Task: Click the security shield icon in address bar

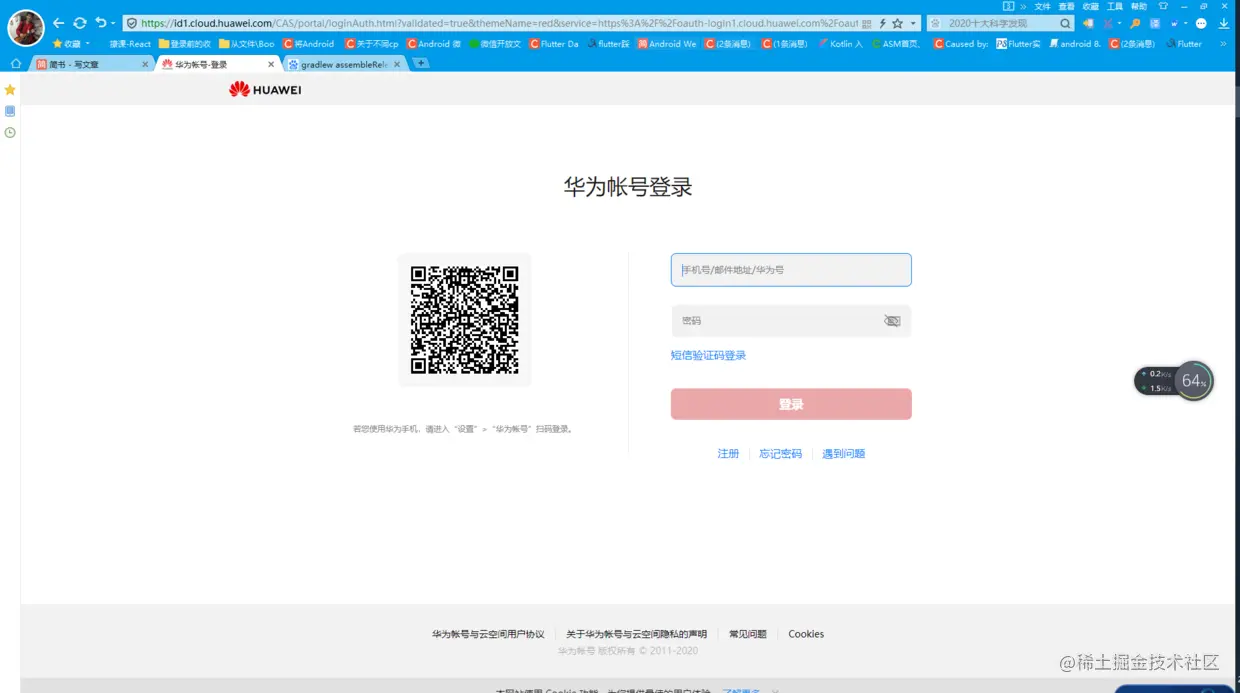Action: pyautogui.click(x=131, y=23)
